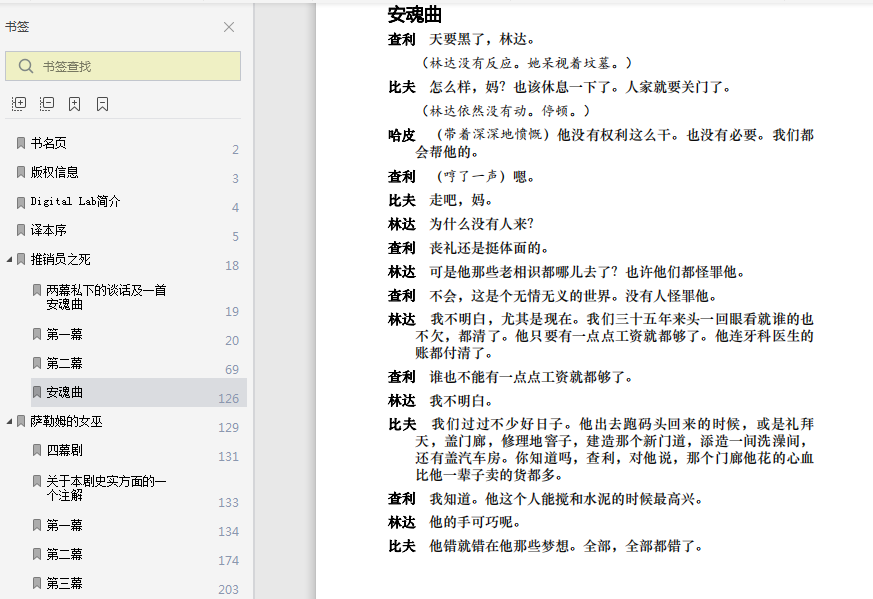Open the 四幕剧 bookmark
This screenshot has width=873, height=599.
[65, 450]
